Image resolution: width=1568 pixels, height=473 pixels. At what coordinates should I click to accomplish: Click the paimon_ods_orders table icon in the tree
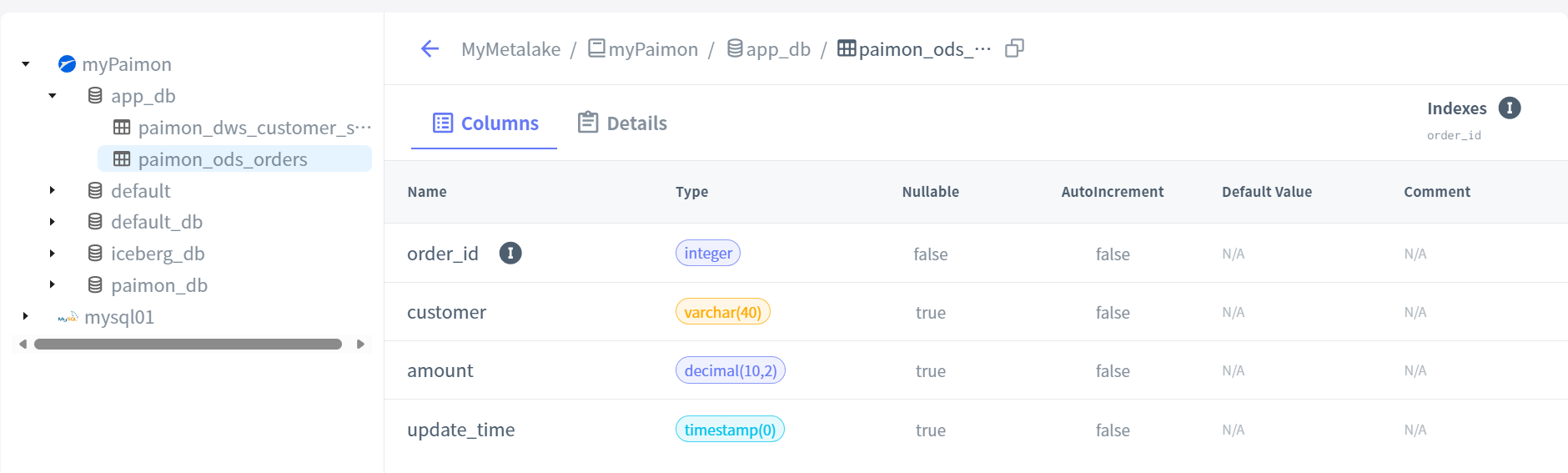click(x=122, y=159)
